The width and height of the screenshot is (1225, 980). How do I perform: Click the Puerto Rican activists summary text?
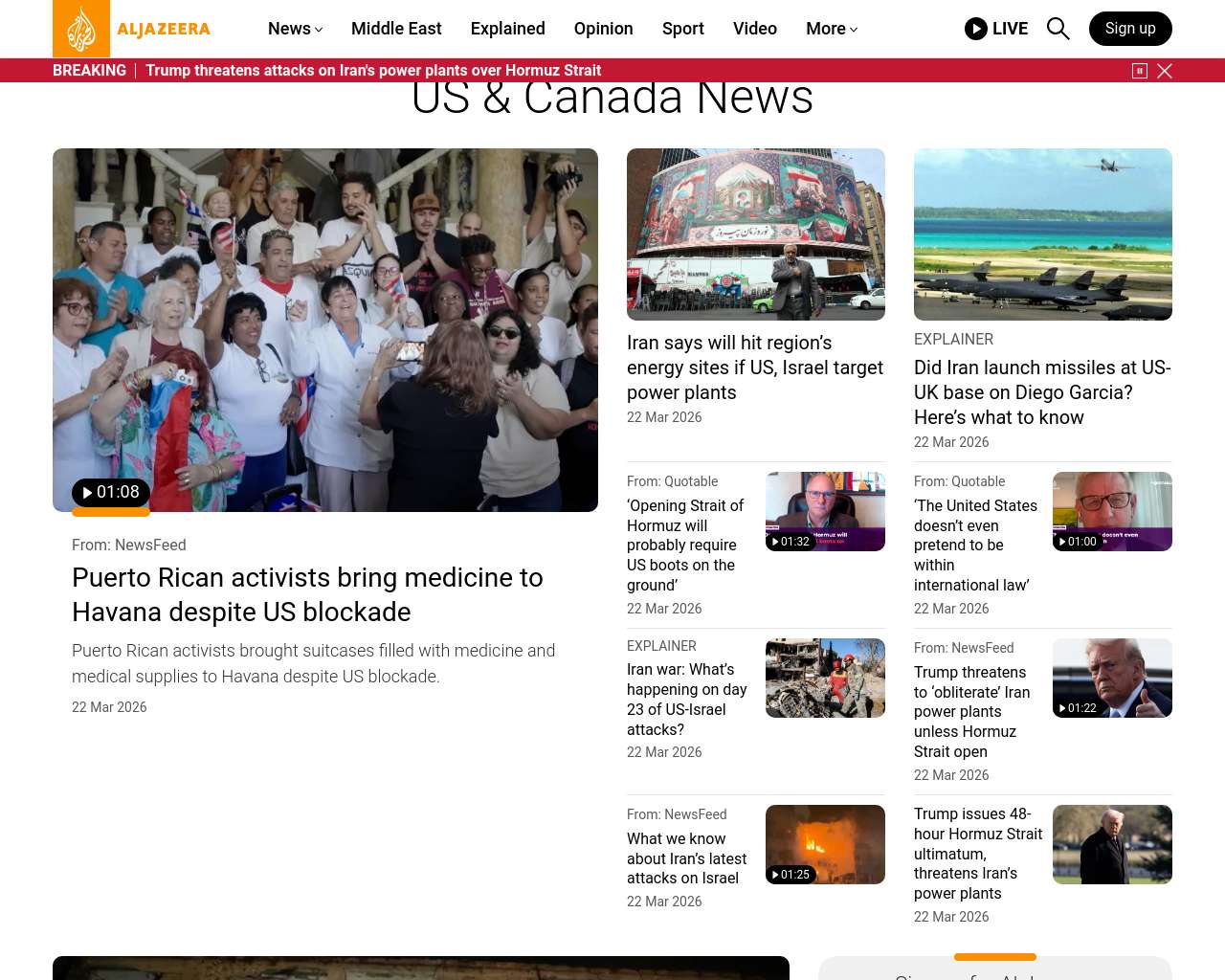tap(314, 663)
